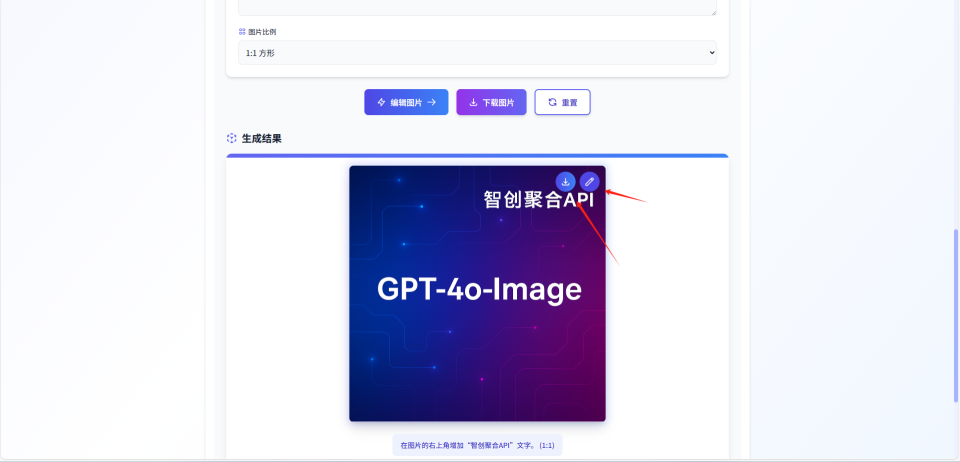Image resolution: width=960 pixels, height=462 pixels.
Task: Click the 重置 button
Action: point(563,102)
